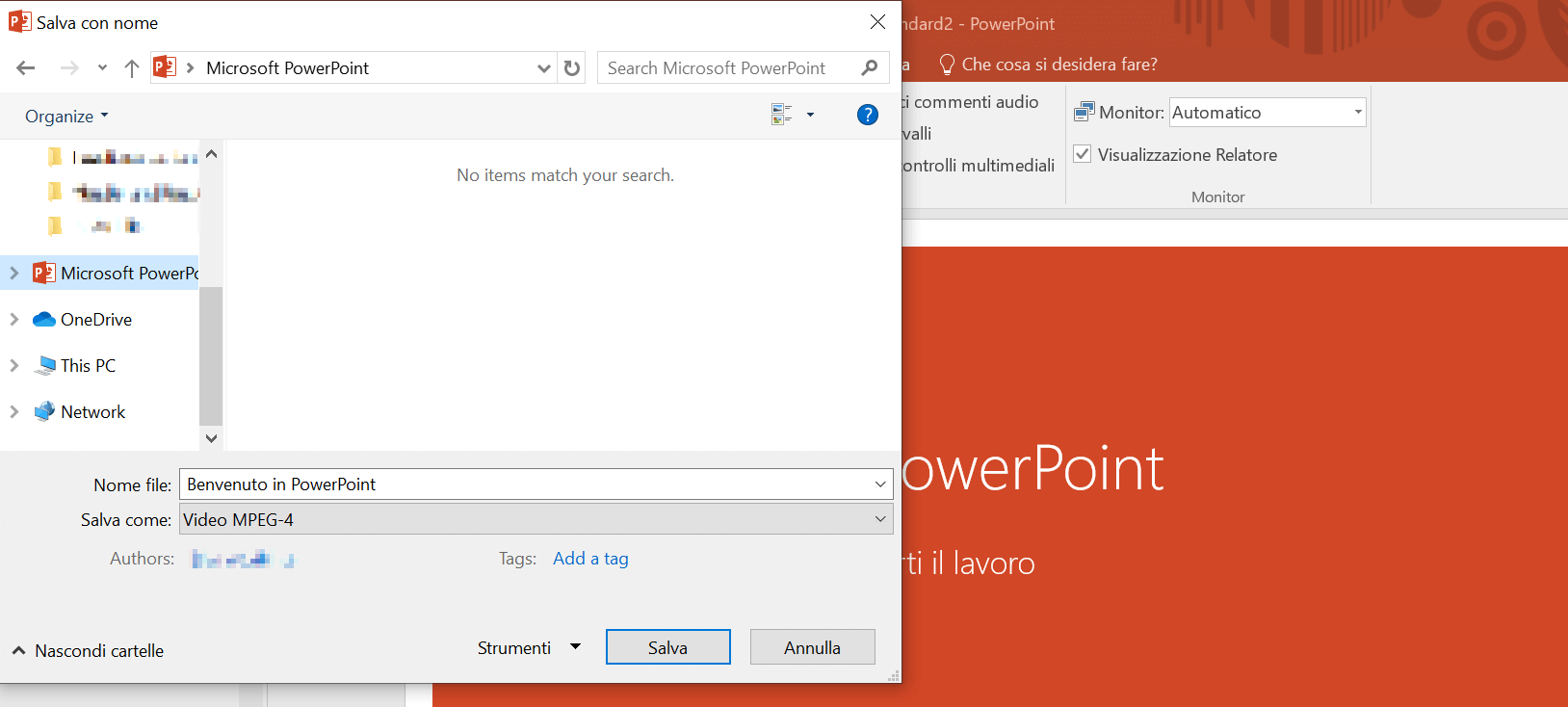Click the blurred Authors value
This screenshot has width=1568, height=707.
(x=243, y=559)
